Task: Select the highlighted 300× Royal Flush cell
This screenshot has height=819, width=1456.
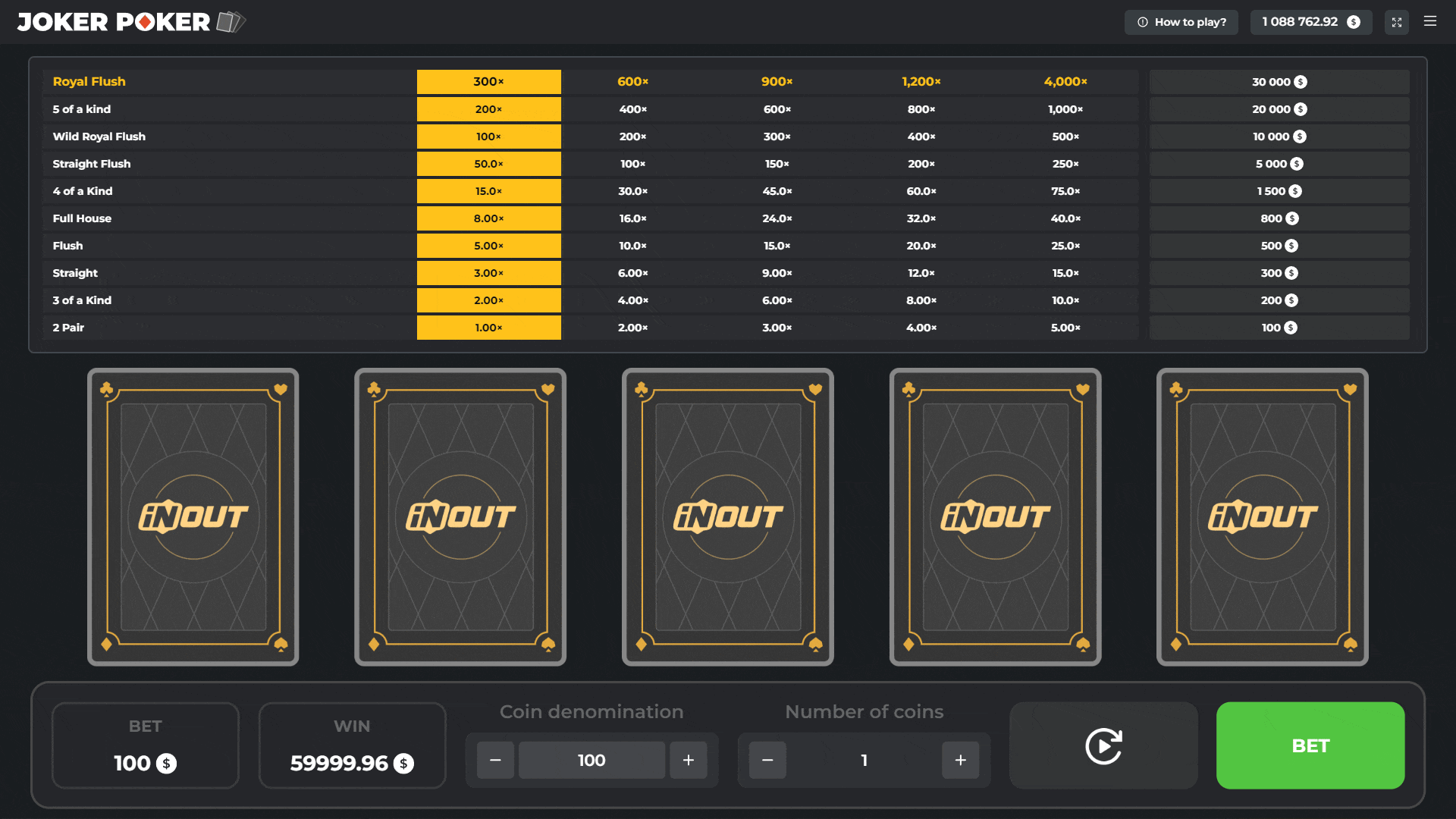Action: click(488, 82)
